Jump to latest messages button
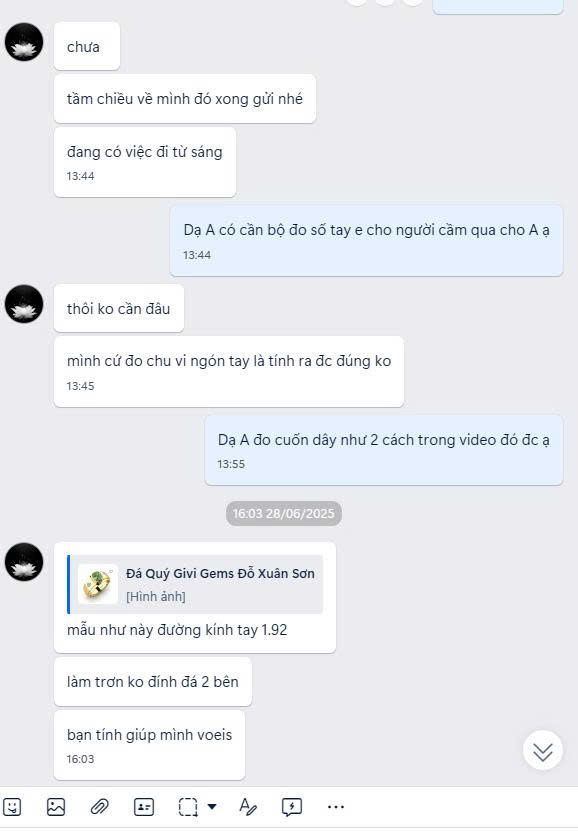This screenshot has width=578, height=836. pos(543,751)
